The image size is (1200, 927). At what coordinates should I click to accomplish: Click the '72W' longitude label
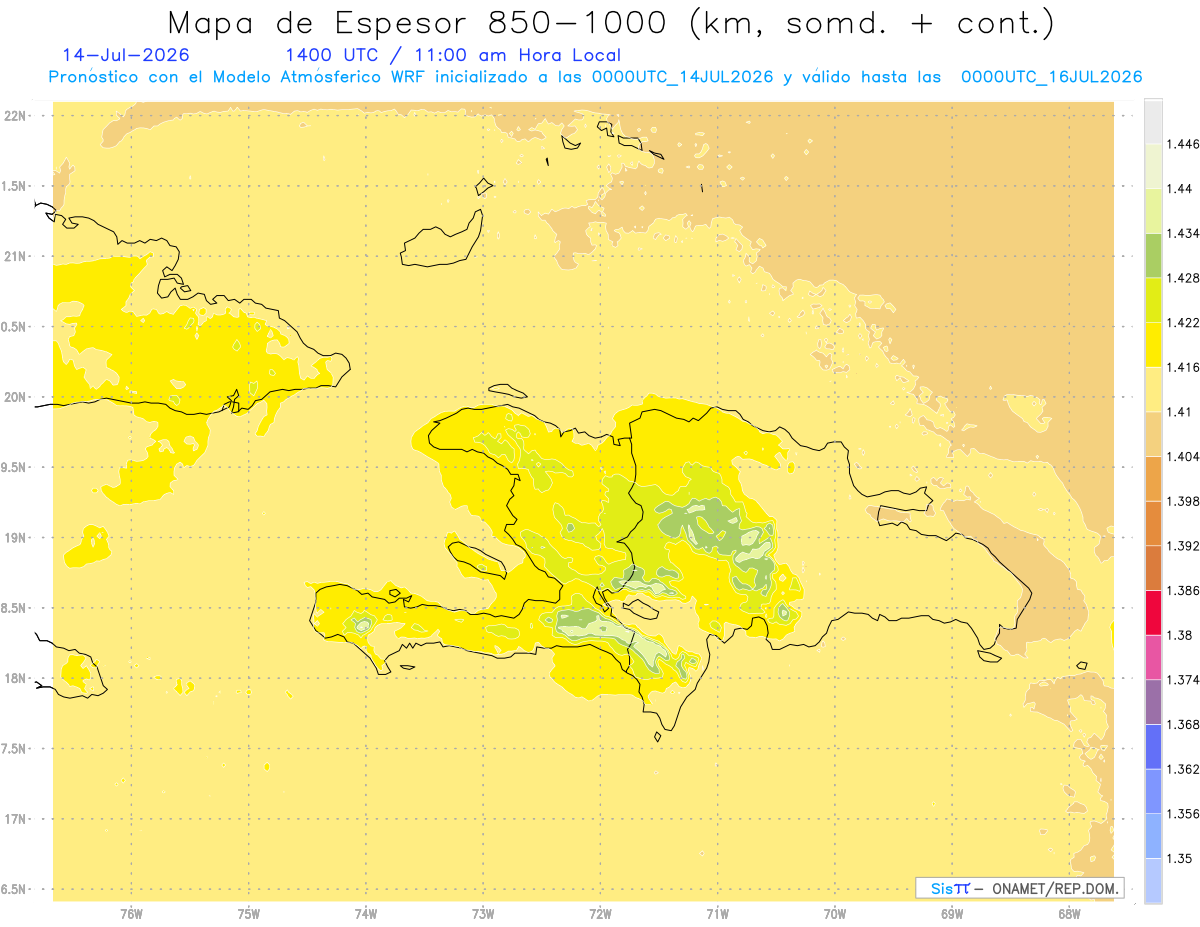pos(600,914)
